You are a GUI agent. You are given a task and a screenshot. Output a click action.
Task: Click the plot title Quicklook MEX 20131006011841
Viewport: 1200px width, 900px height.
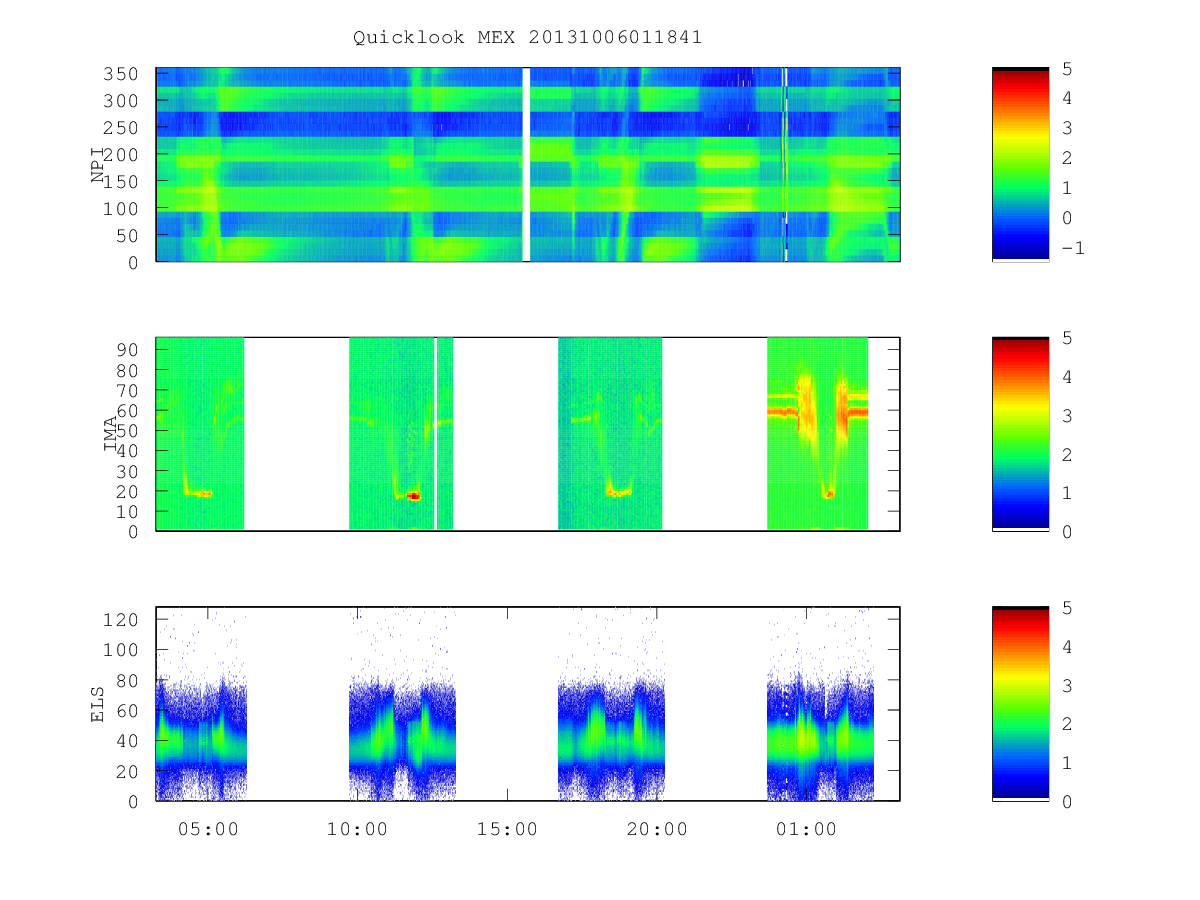(x=527, y=37)
